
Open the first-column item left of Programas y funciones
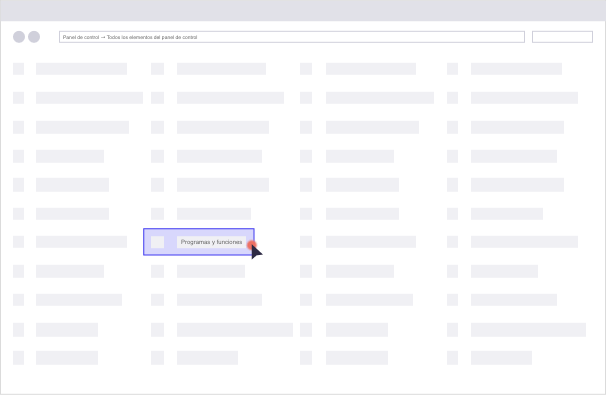81,242
